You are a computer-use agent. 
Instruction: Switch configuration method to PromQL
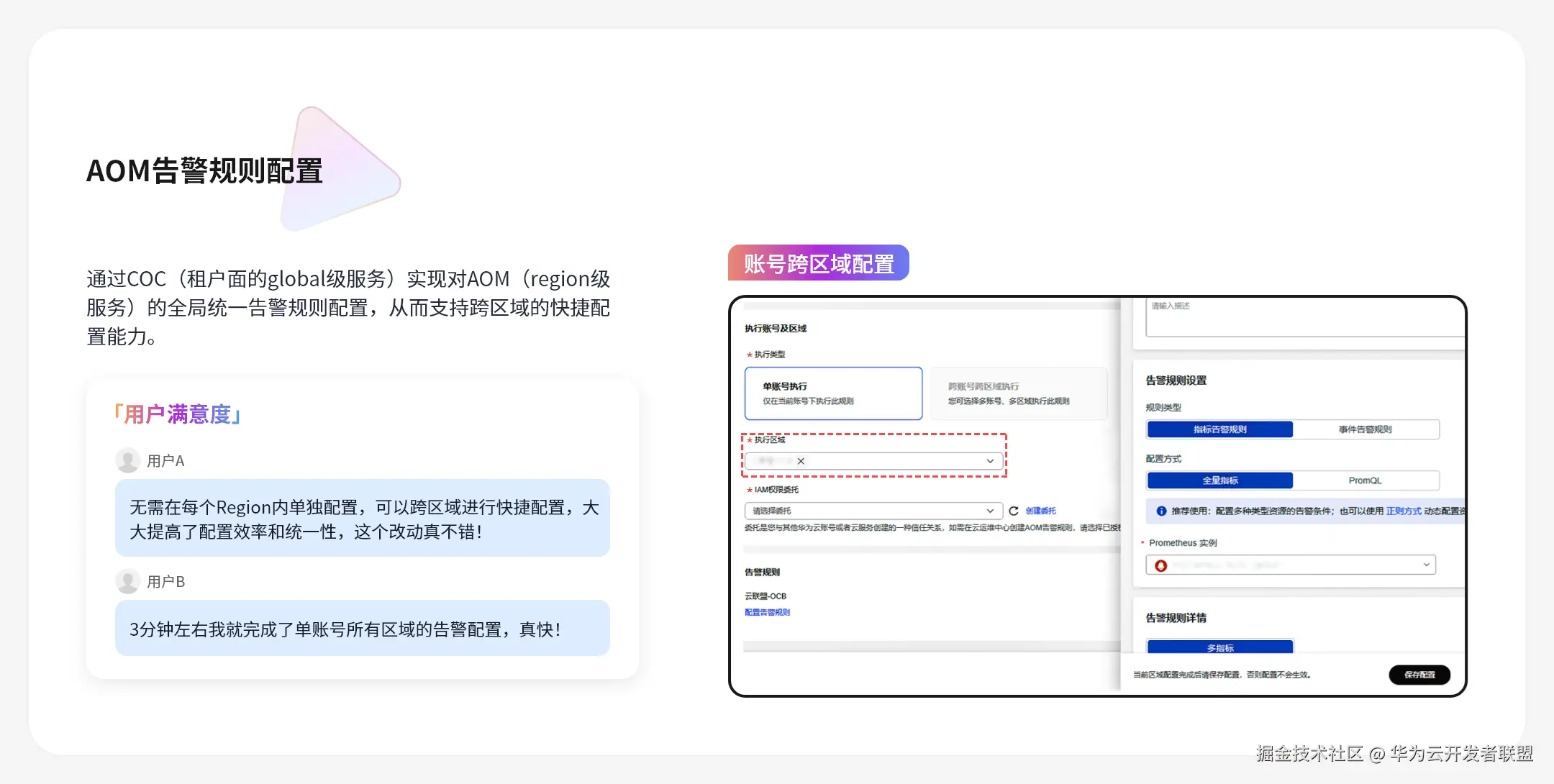click(1365, 480)
